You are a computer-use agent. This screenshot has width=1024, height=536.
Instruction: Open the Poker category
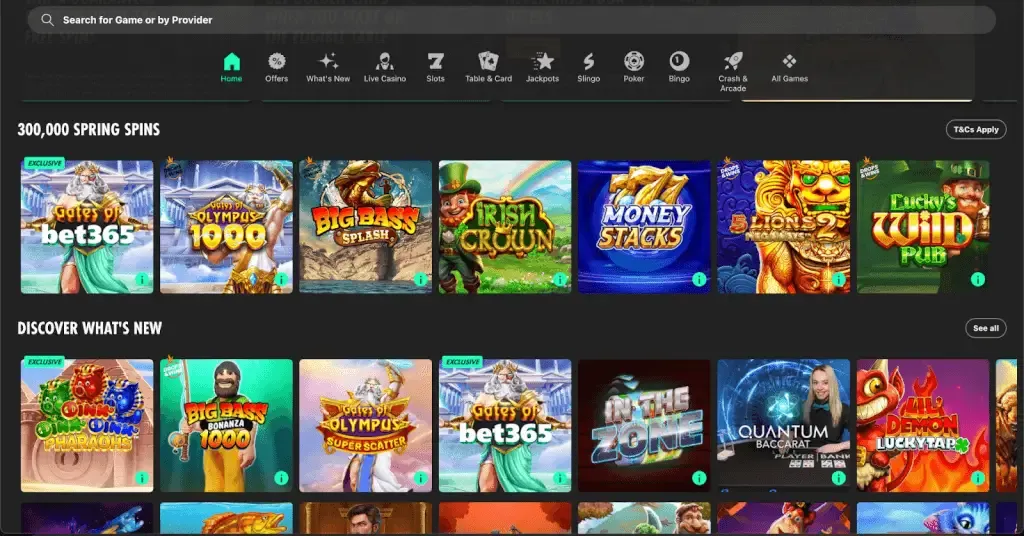633,68
